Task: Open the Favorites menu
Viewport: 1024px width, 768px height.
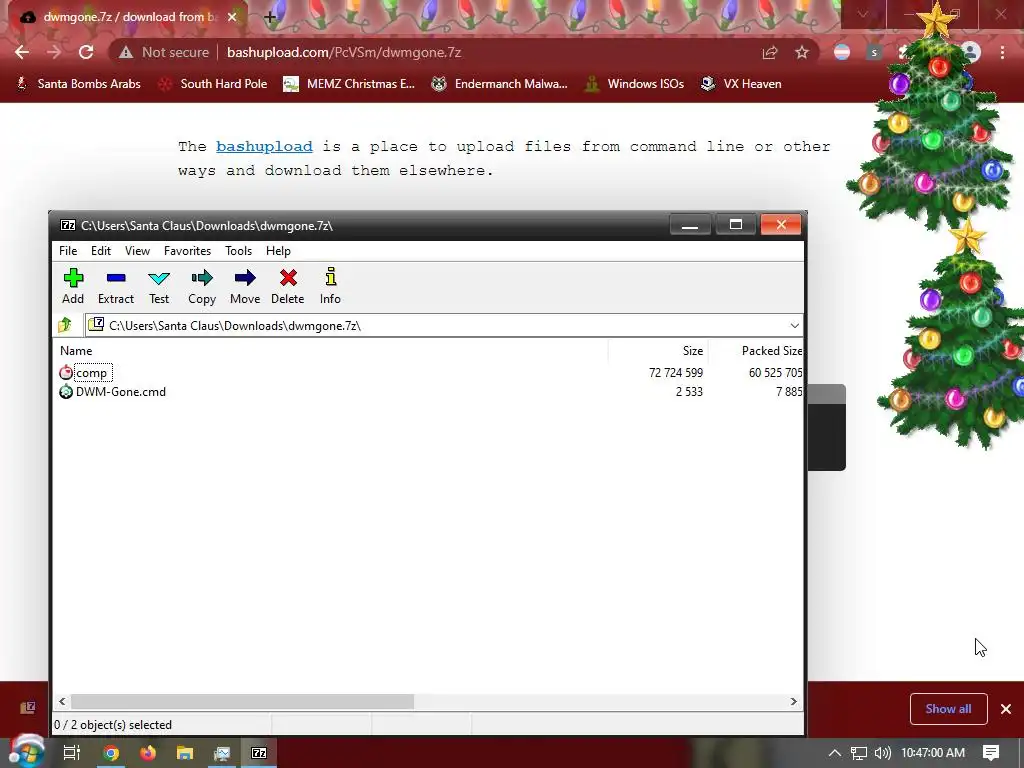Action: click(187, 251)
